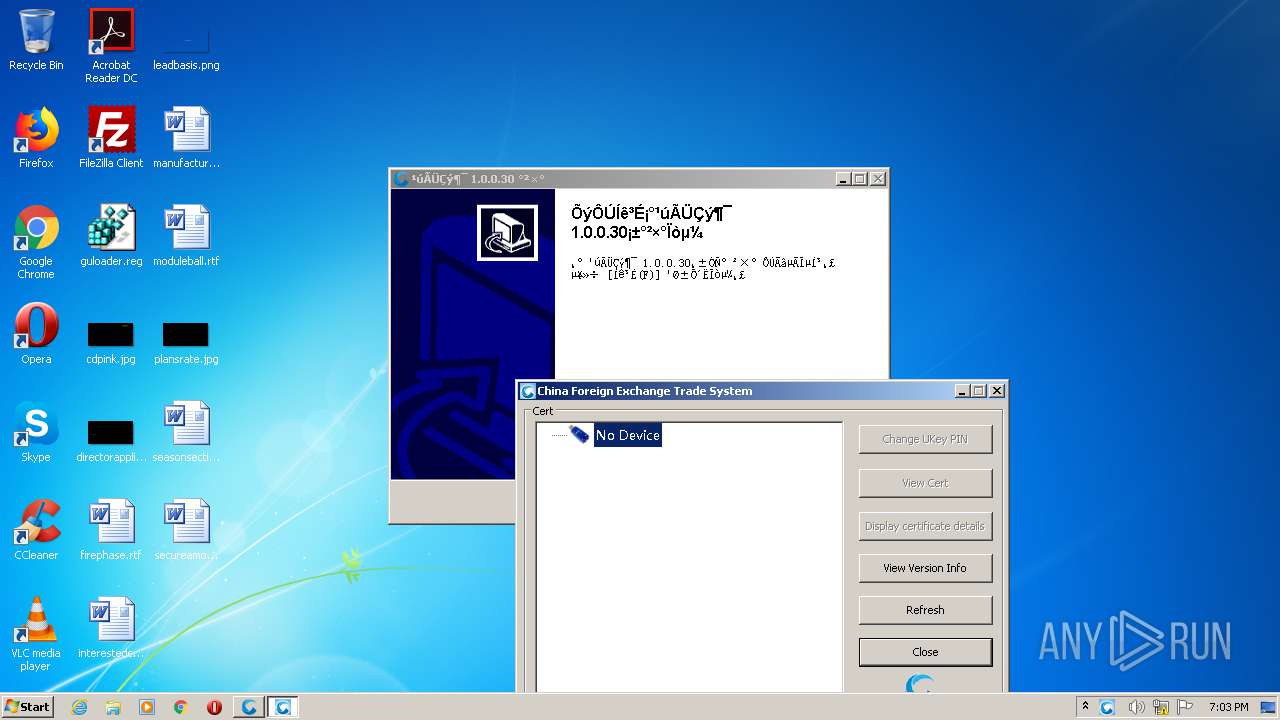1280x720 pixels.
Task: Click the Show desktop button
Action: (1270, 707)
